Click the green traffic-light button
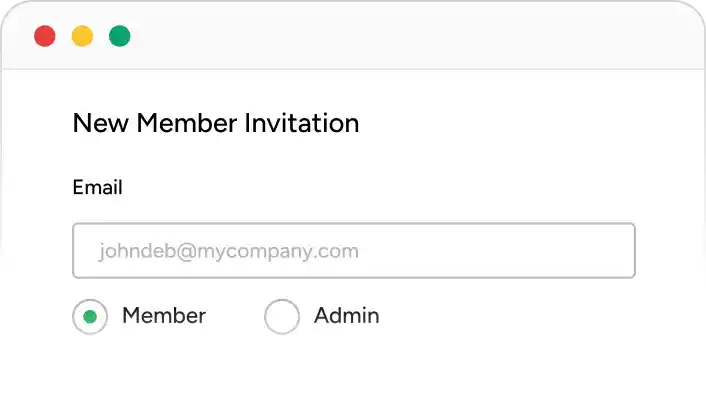 pyautogui.click(x=120, y=36)
